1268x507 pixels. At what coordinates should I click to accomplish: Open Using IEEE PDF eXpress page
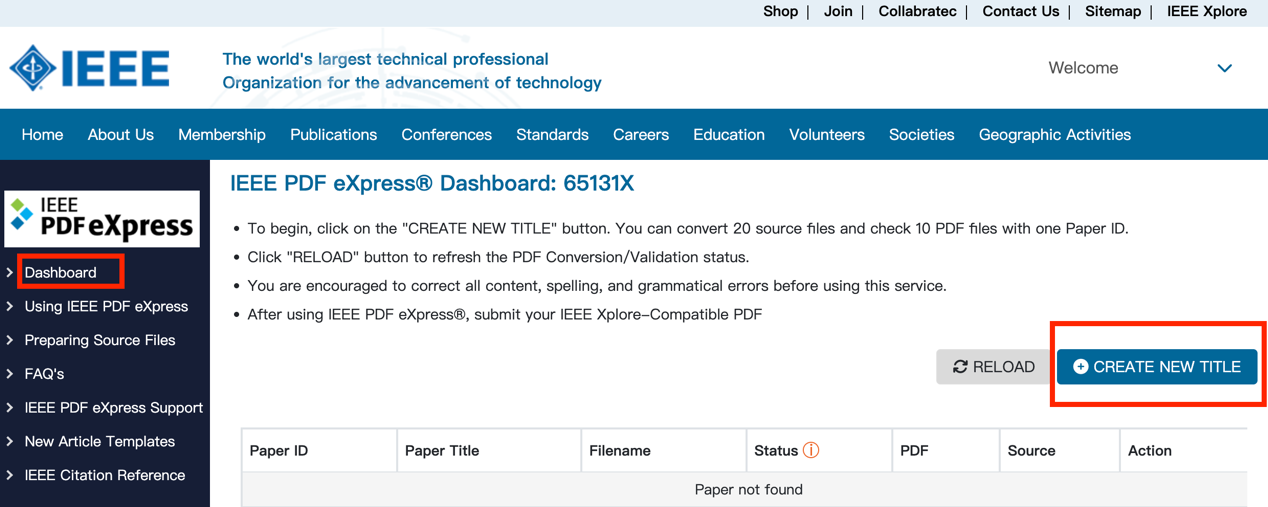[x=106, y=306]
